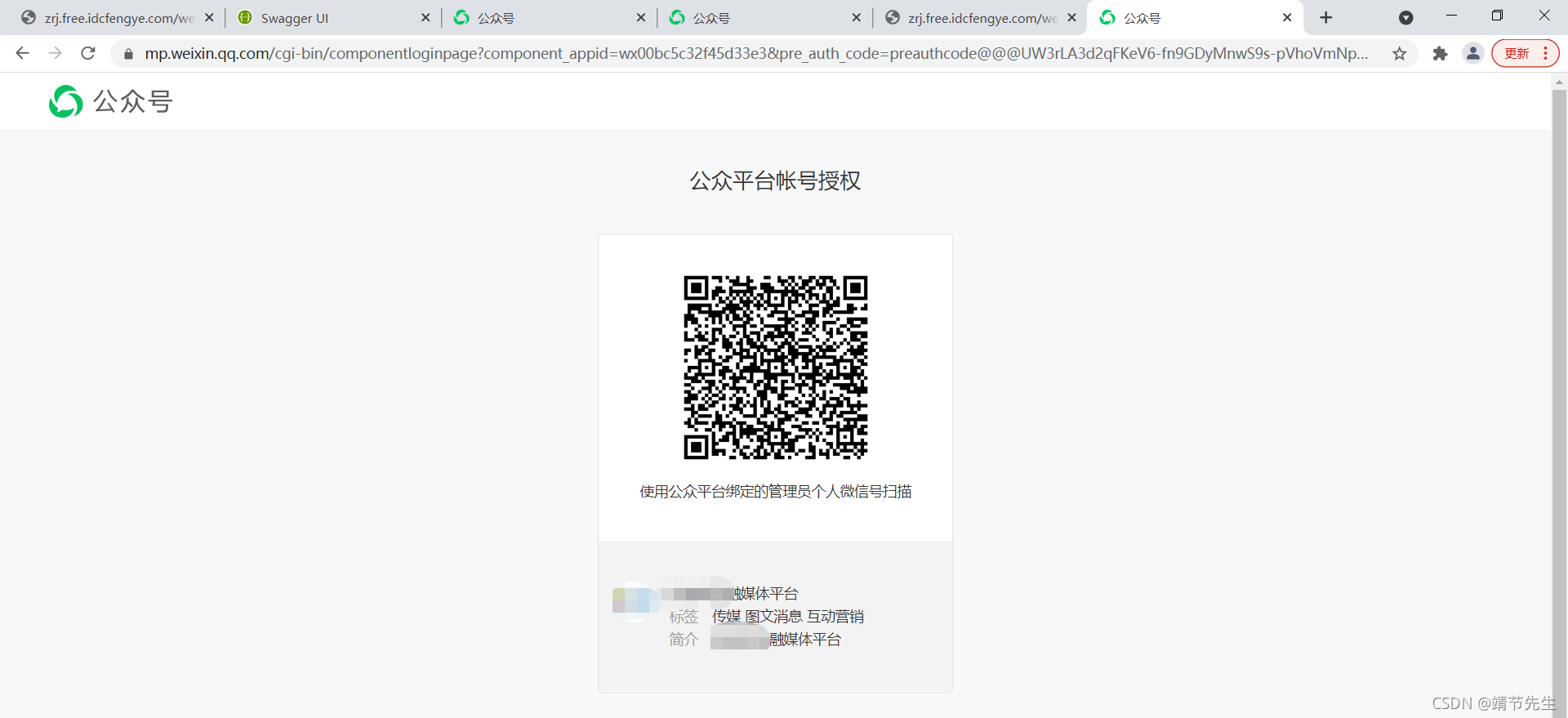Click the authorization QR code
This screenshot has width=1568, height=718.
[776, 367]
